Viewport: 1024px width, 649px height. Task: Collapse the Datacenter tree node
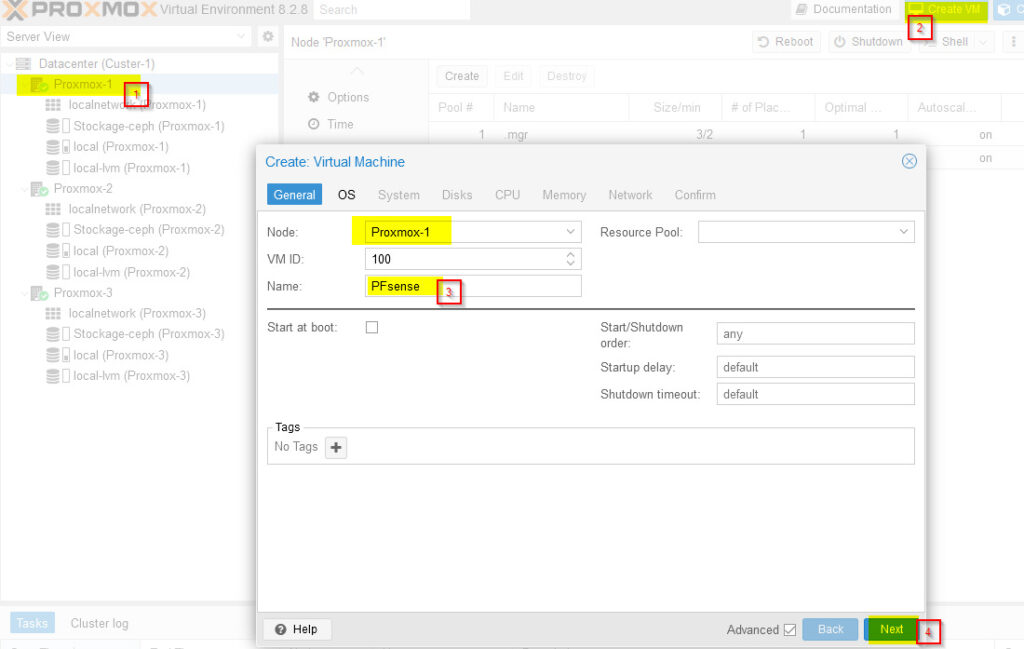(x=9, y=63)
